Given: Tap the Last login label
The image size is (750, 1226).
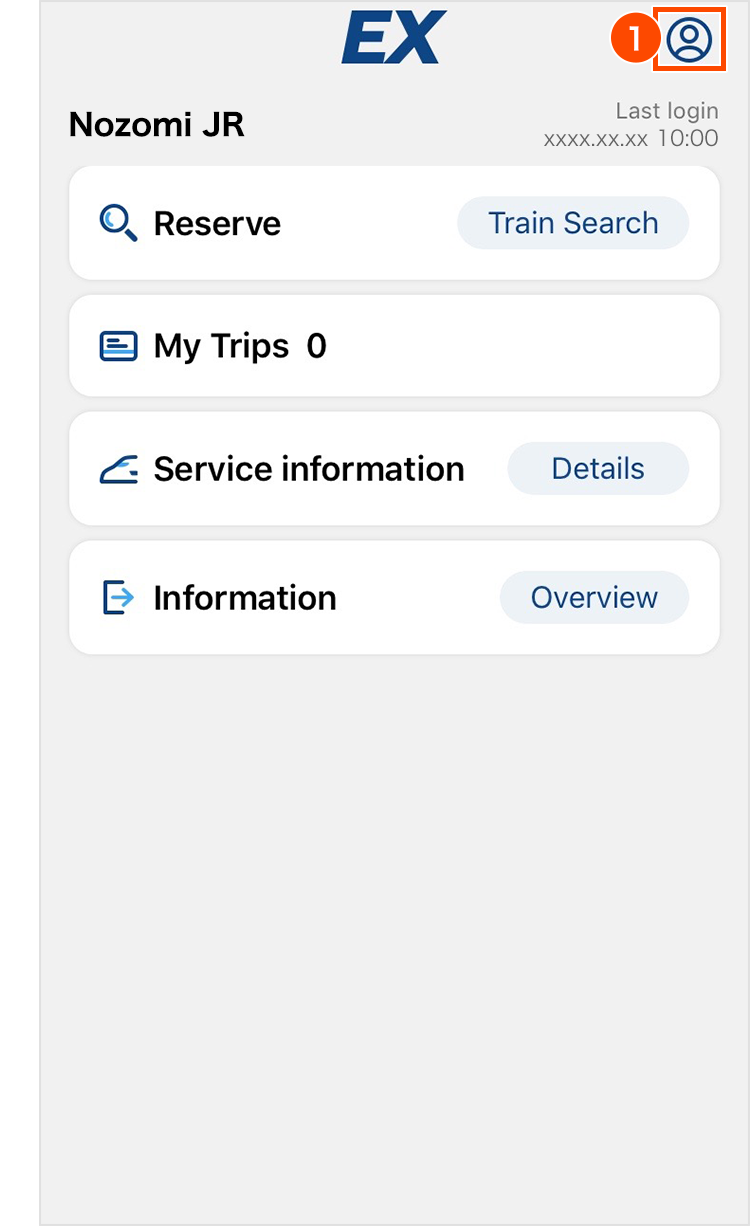Looking at the screenshot, I should click(x=666, y=111).
